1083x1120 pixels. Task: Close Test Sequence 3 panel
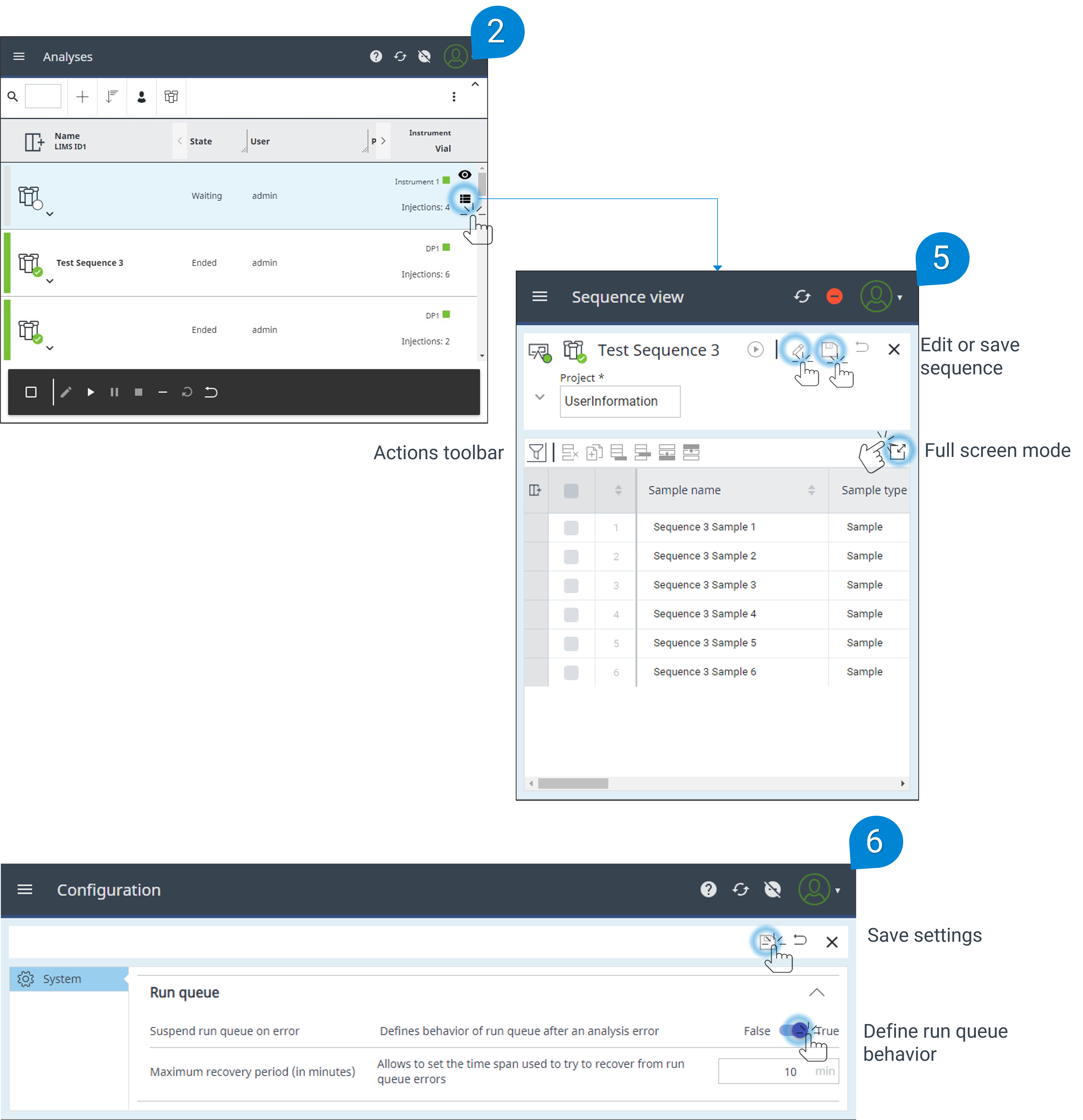pyautogui.click(x=894, y=350)
